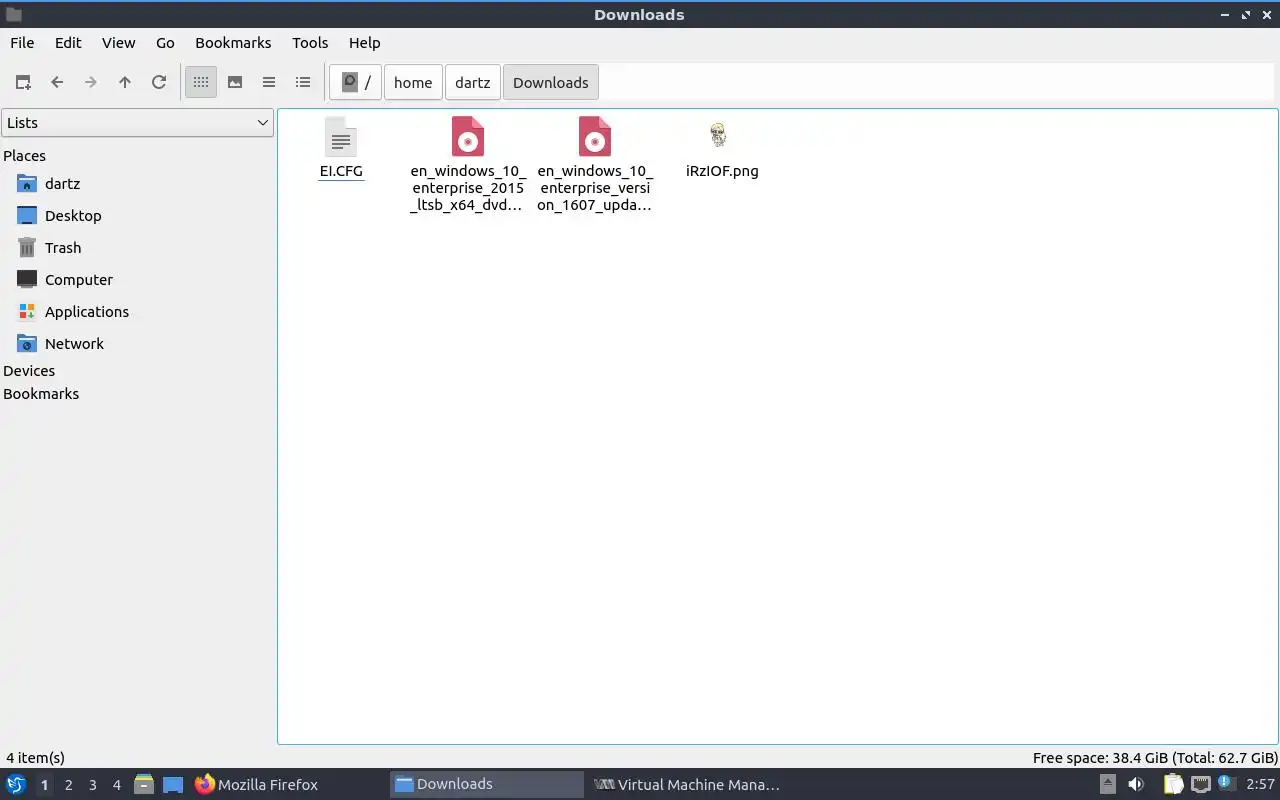This screenshot has width=1280, height=800.
Task: Switch to workspace 4
Action: [x=116, y=785]
